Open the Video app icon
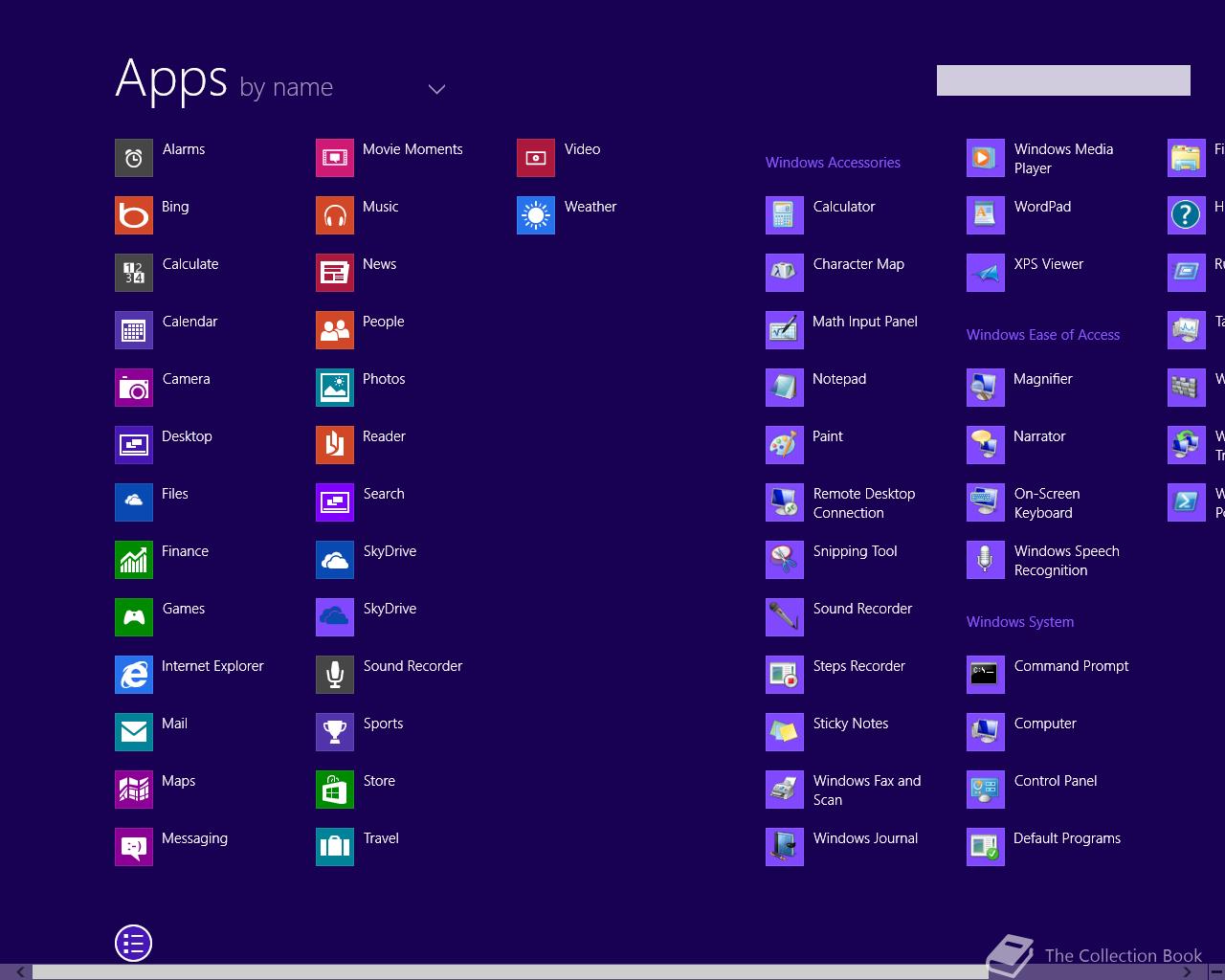The height and width of the screenshot is (980, 1225). coord(536,158)
